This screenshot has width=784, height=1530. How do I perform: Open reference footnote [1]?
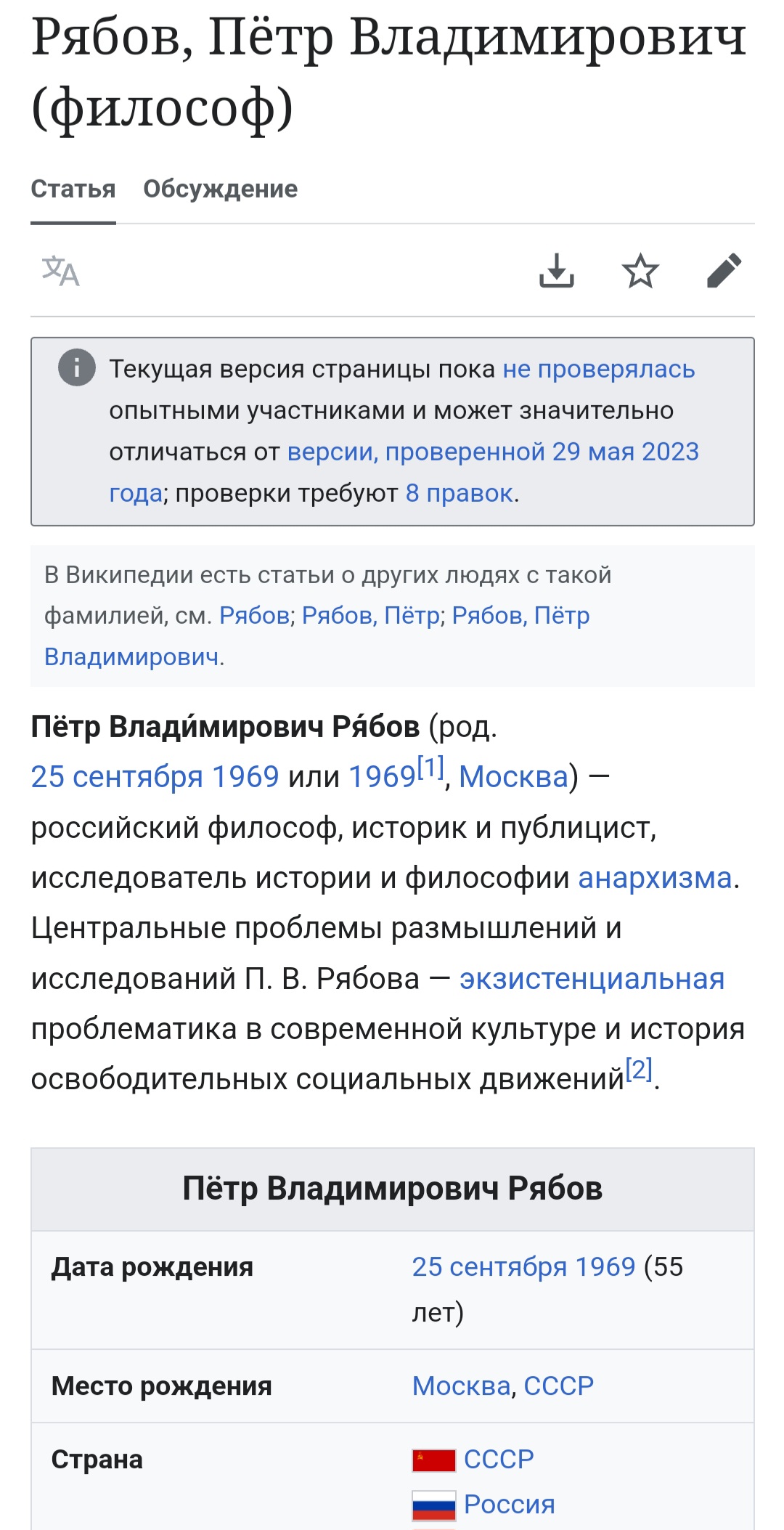click(430, 768)
